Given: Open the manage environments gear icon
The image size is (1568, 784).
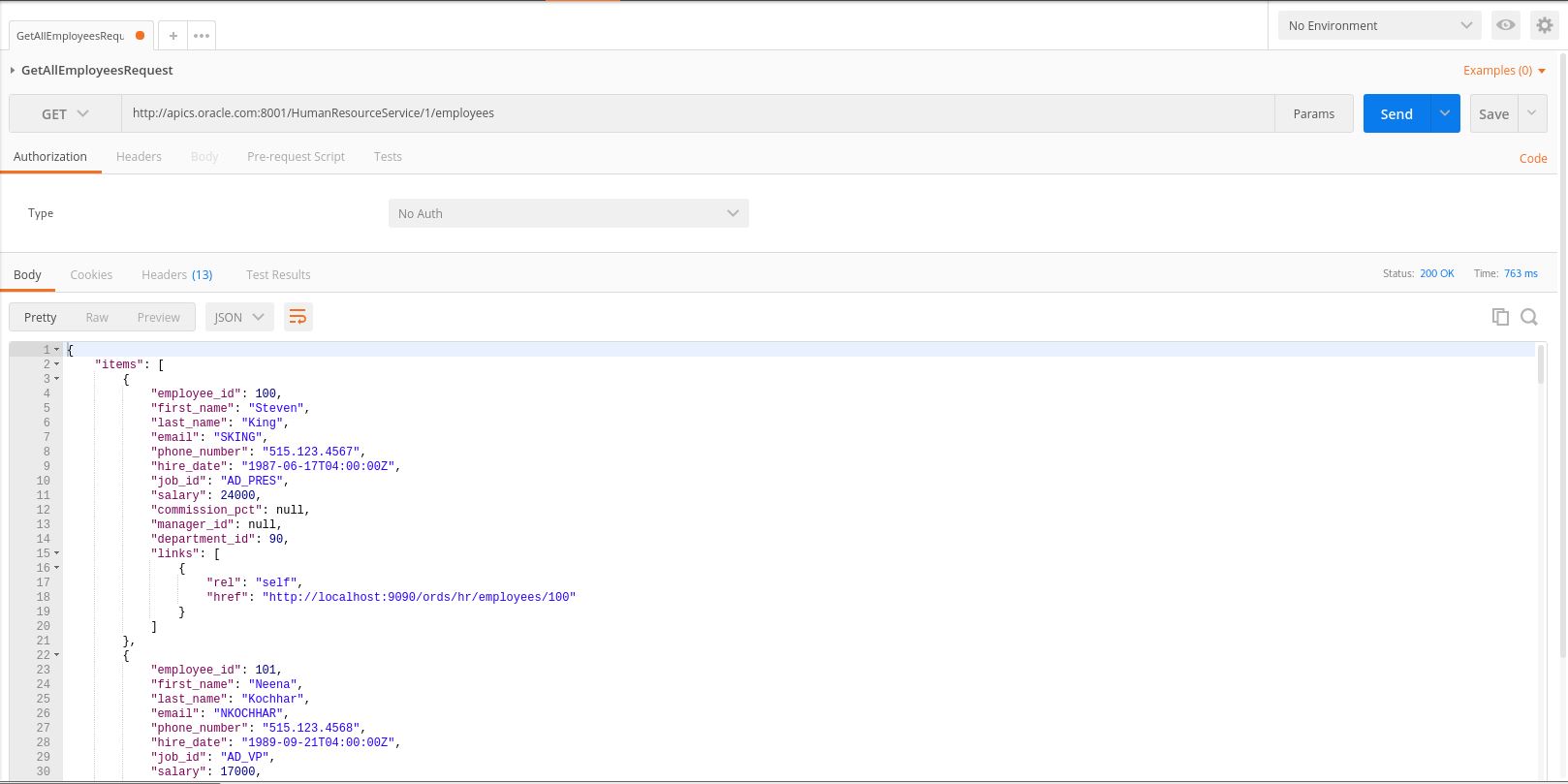Looking at the screenshot, I should pyautogui.click(x=1545, y=25).
